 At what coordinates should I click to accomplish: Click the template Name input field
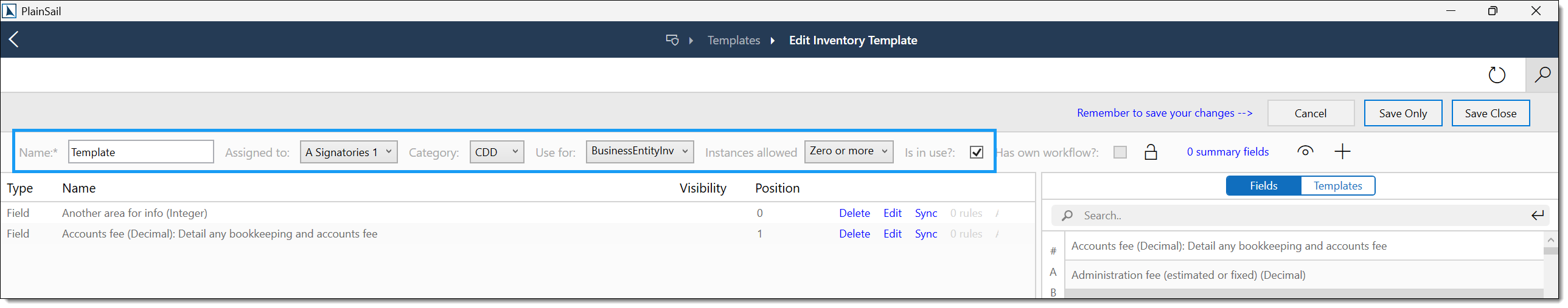pos(141,152)
